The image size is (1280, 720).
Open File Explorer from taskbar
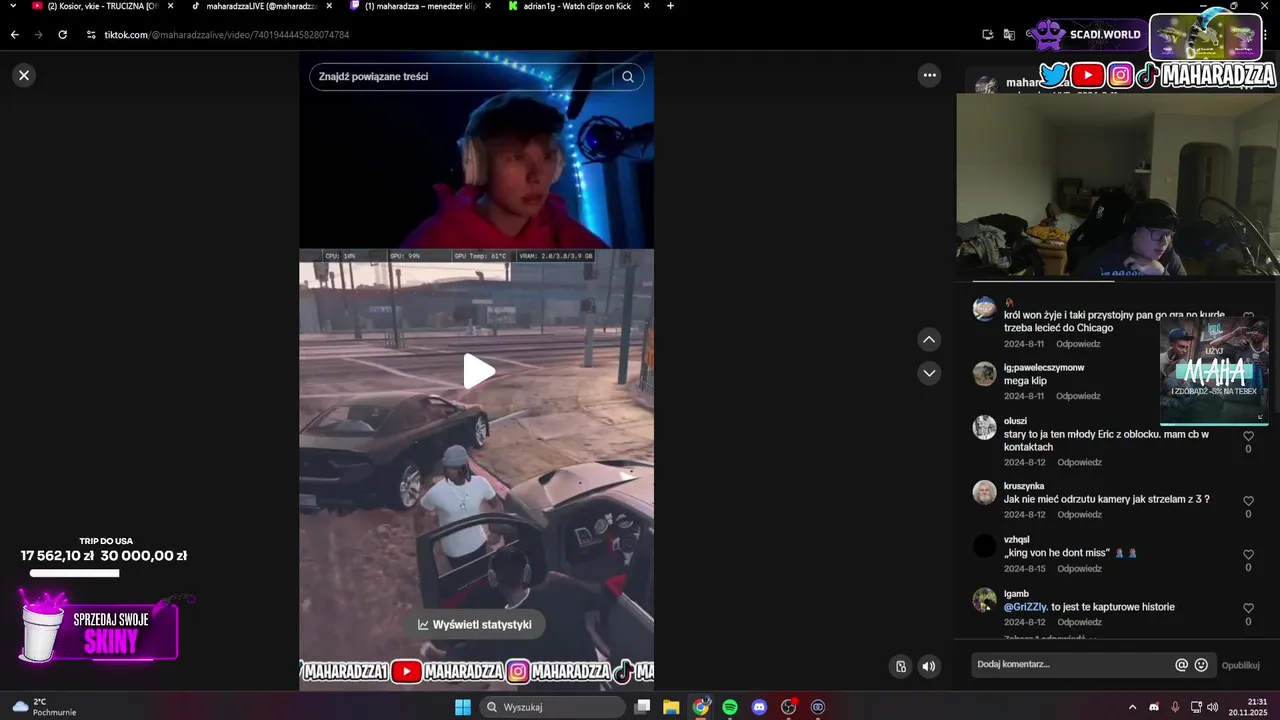point(671,707)
